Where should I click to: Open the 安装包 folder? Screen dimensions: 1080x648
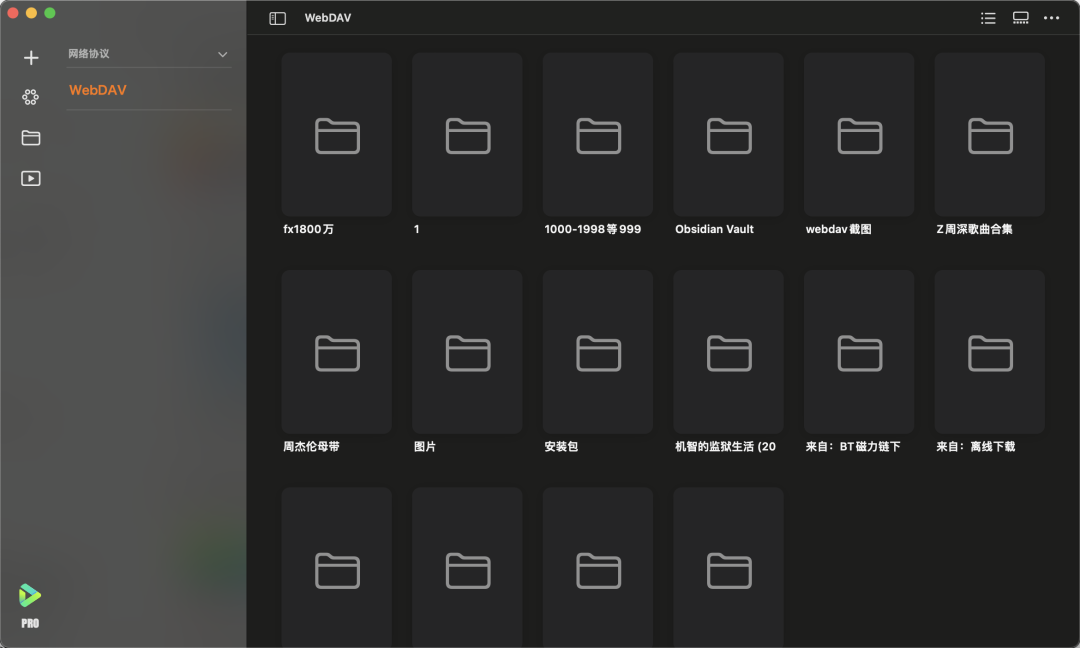(x=598, y=352)
